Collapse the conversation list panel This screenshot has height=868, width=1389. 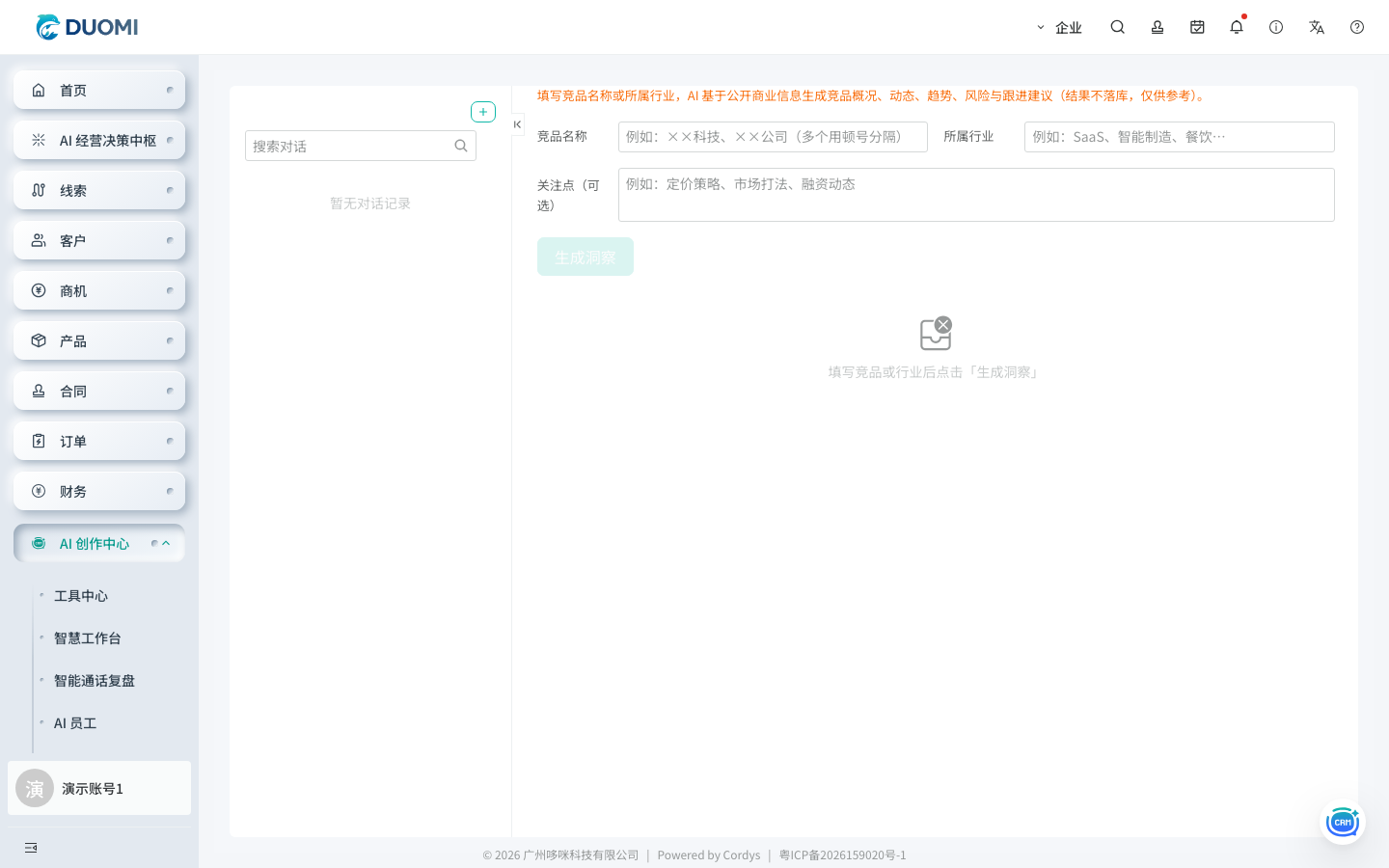[x=517, y=124]
